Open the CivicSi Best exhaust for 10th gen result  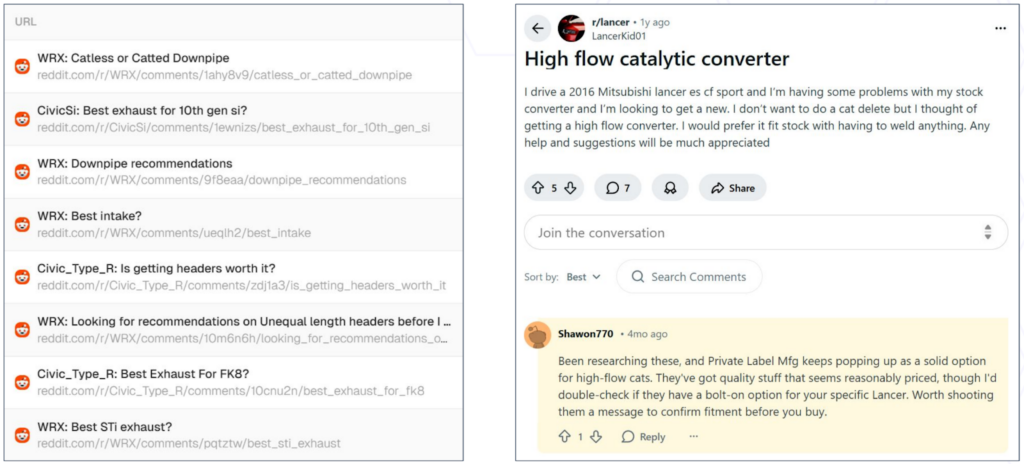click(142, 111)
